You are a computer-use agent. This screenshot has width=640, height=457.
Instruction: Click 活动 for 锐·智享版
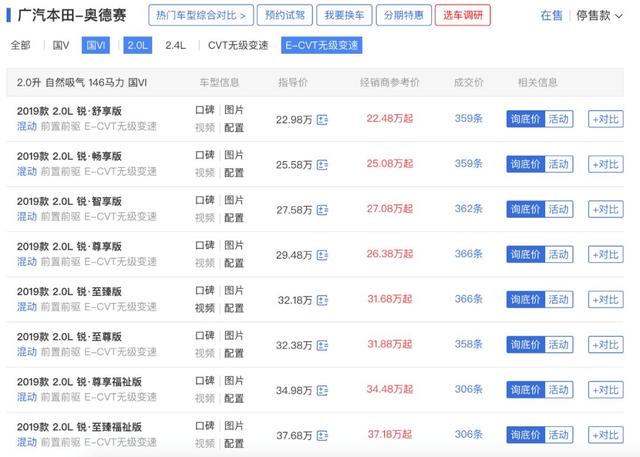click(x=559, y=209)
